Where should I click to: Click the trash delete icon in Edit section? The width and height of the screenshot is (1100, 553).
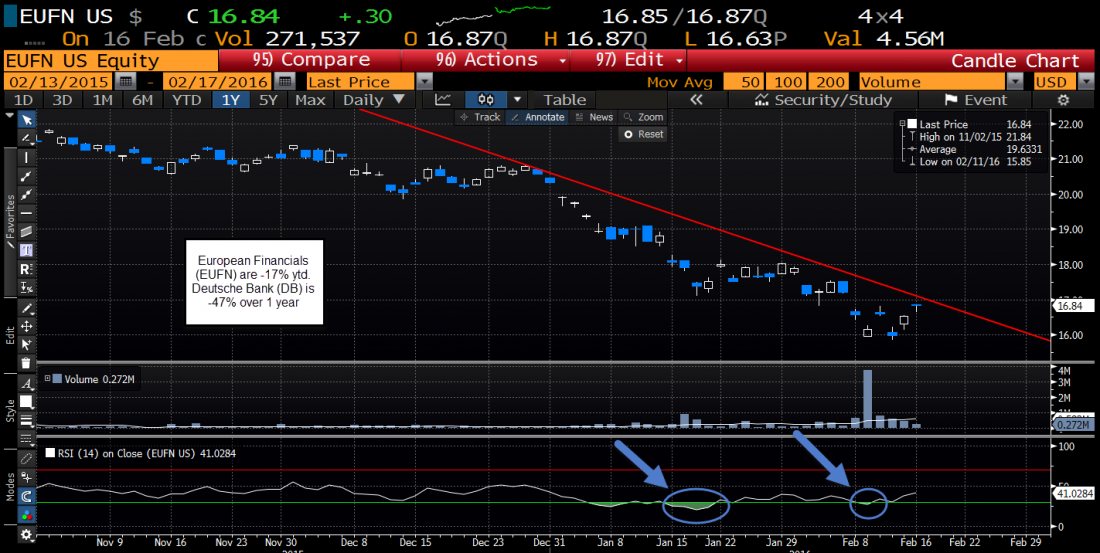click(x=27, y=363)
